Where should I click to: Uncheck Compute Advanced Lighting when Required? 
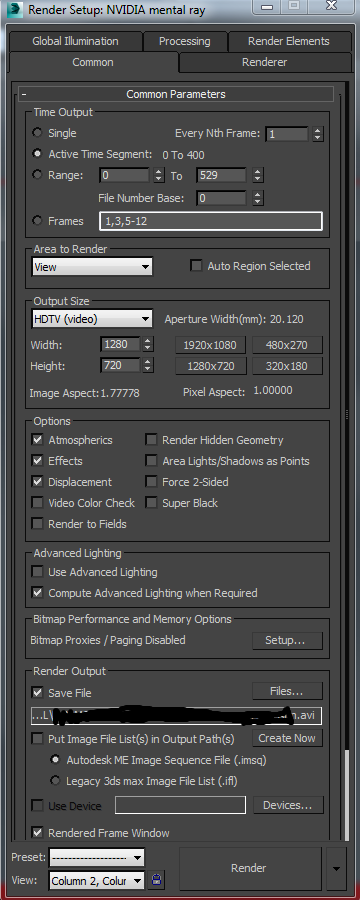pos(37,592)
